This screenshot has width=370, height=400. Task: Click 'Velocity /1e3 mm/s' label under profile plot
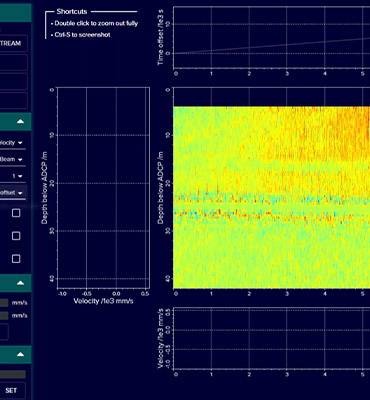(103, 301)
